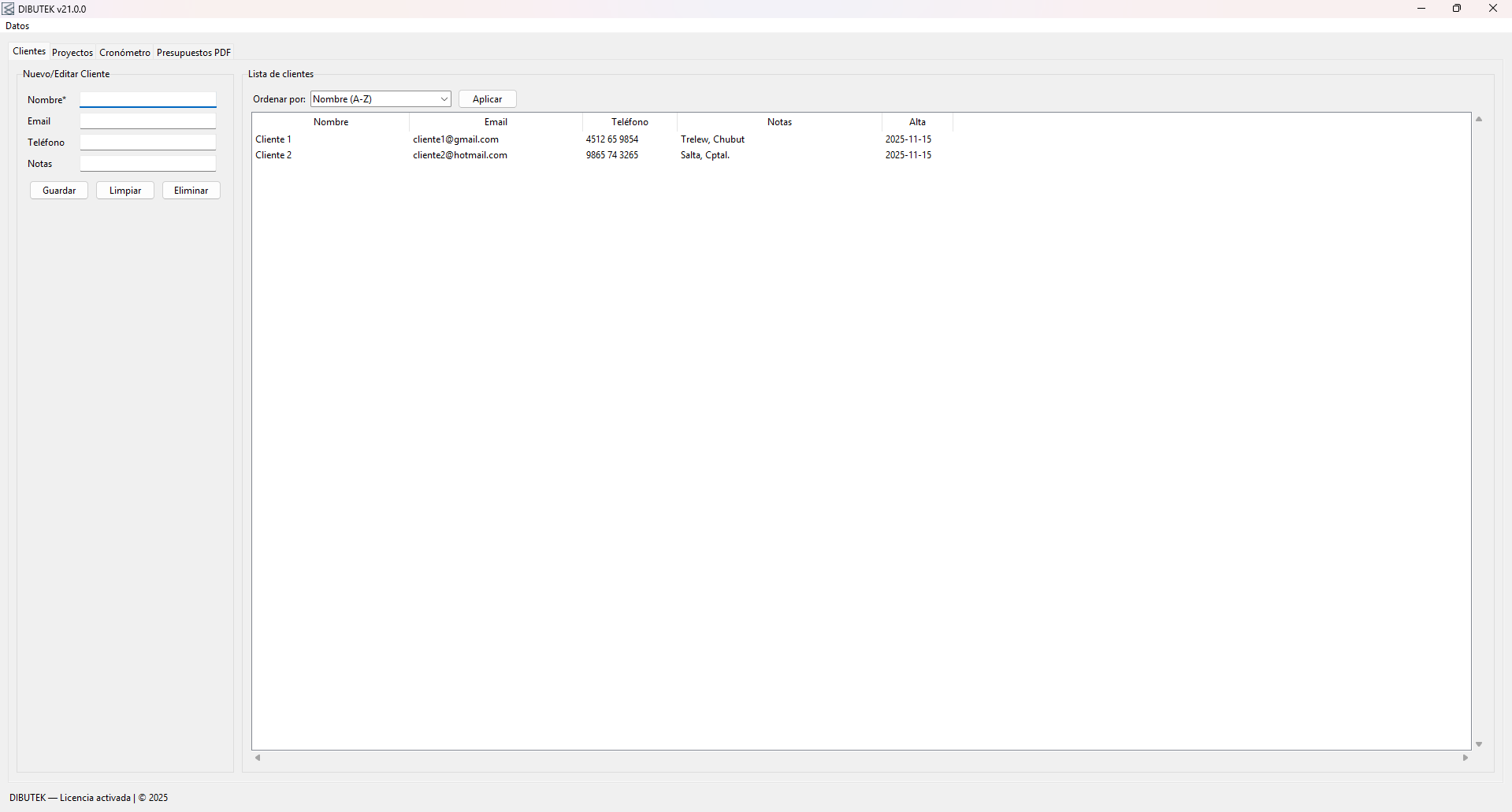Go to the Presupuestos PDF tab
Viewport: 1512px width, 812px height.
coord(194,53)
